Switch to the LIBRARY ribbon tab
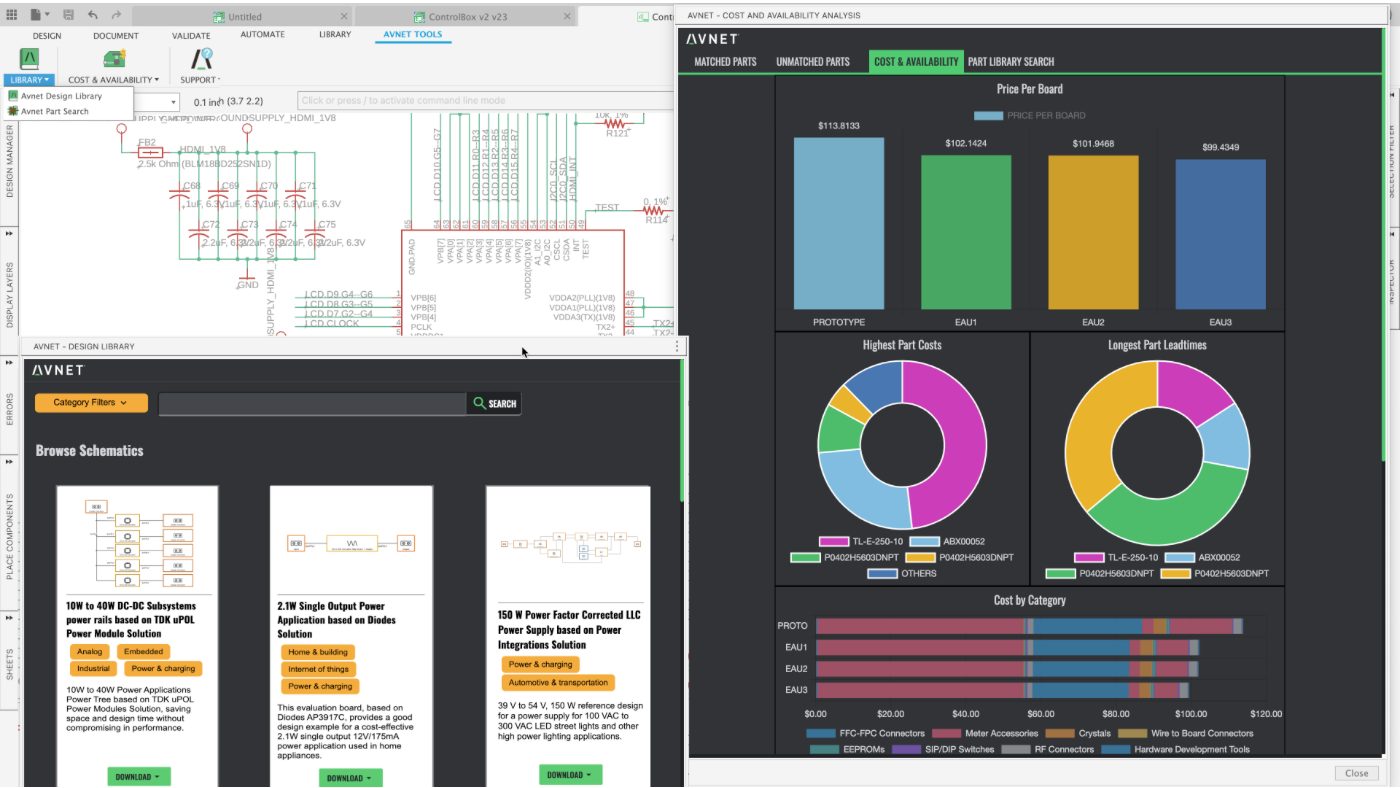Viewport: 1400px width, 788px height. pos(335,35)
